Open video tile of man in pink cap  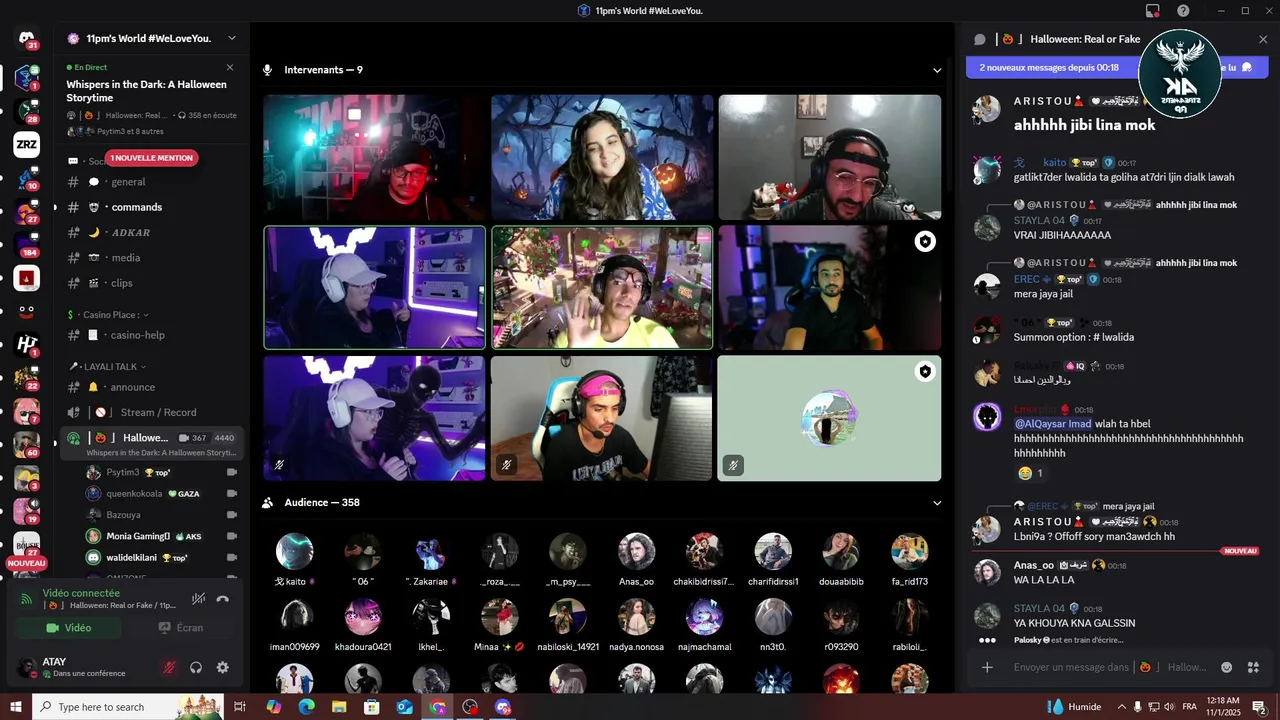[x=602, y=418]
